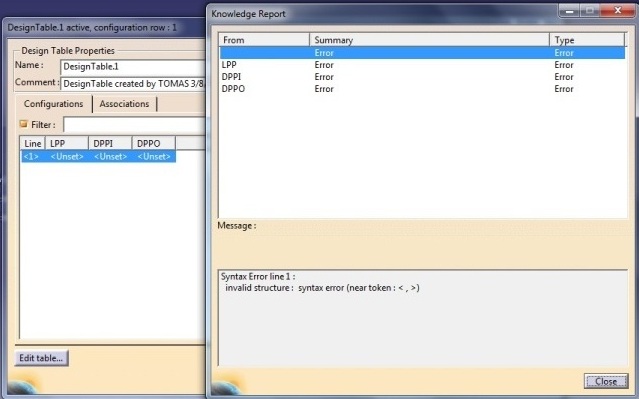Image resolution: width=639 pixels, height=399 pixels.
Task: Click the Unset value under LPP column
Action: pyautogui.click(x=67, y=157)
